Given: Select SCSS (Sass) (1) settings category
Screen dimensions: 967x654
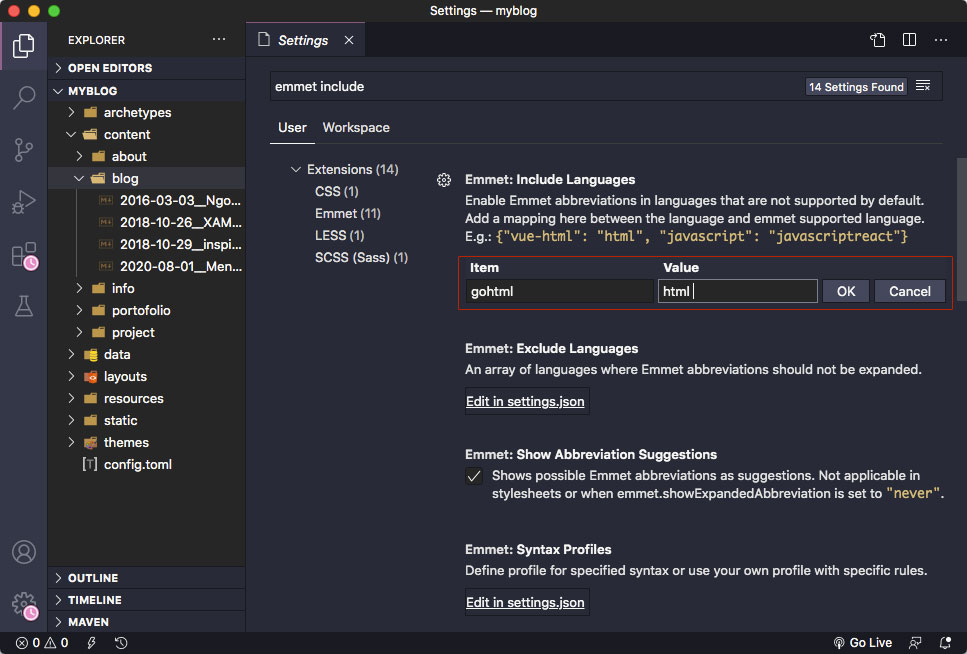Looking at the screenshot, I should click(361, 258).
